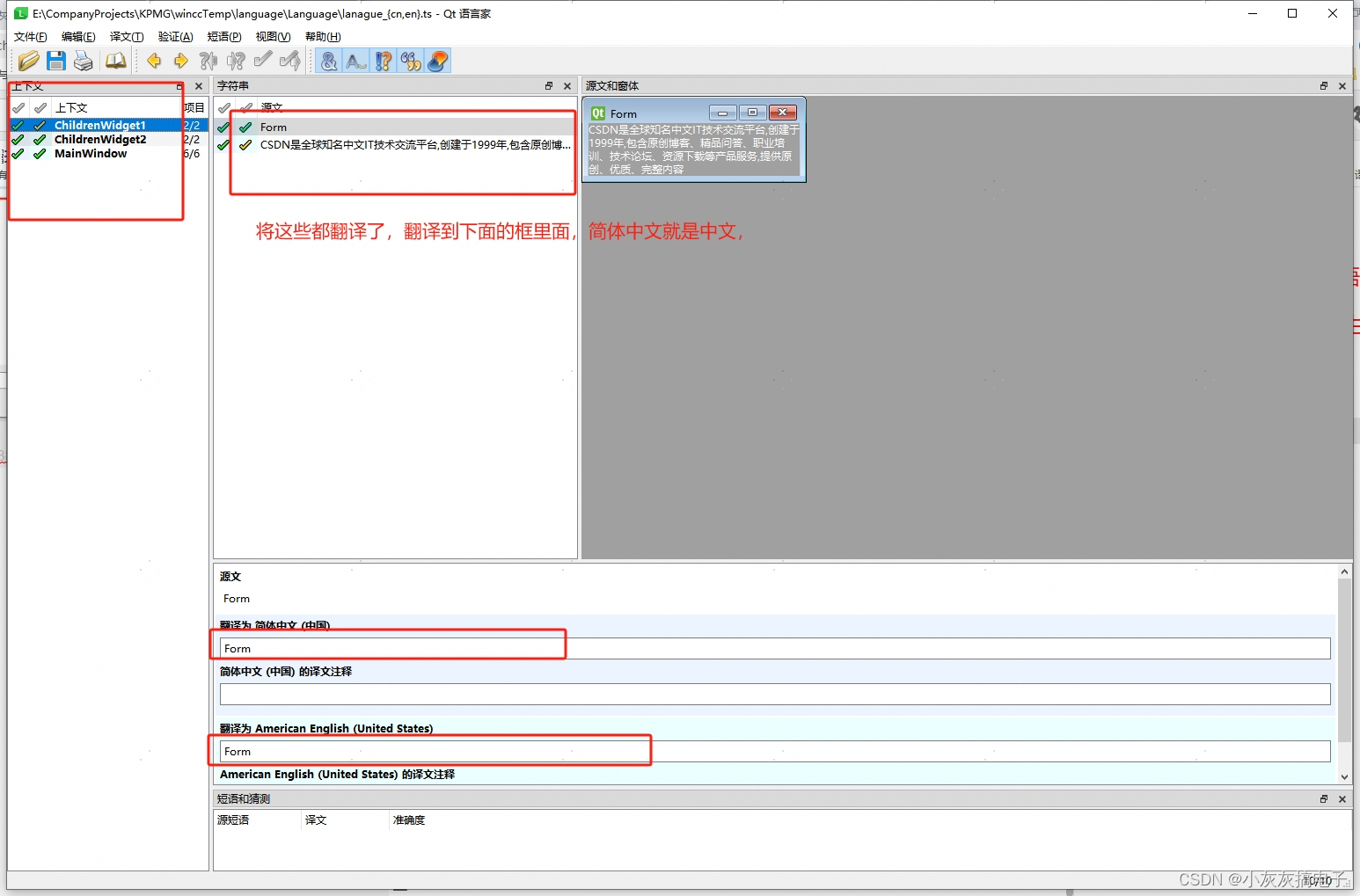Click the 译文 column header
The height and width of the screenshot is (896, 1360).
346,820
